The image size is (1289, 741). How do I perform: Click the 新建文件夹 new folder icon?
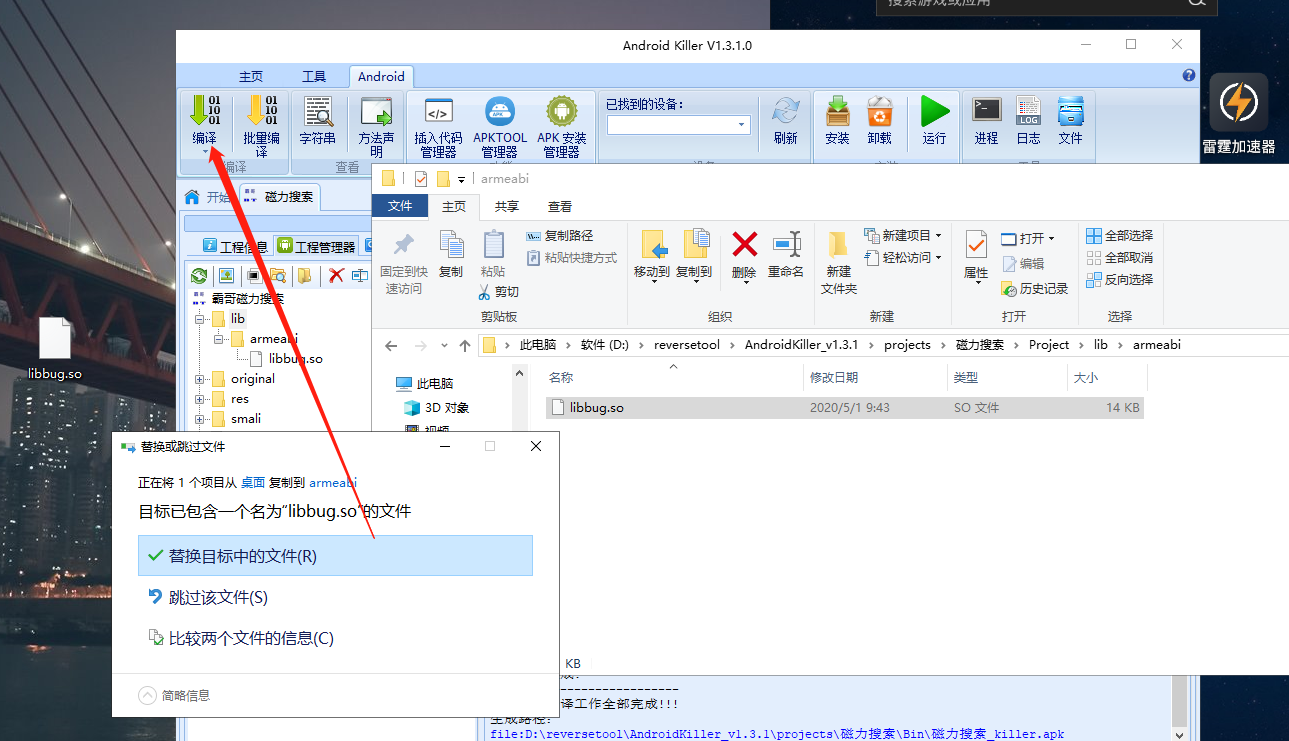coord(839,245)
